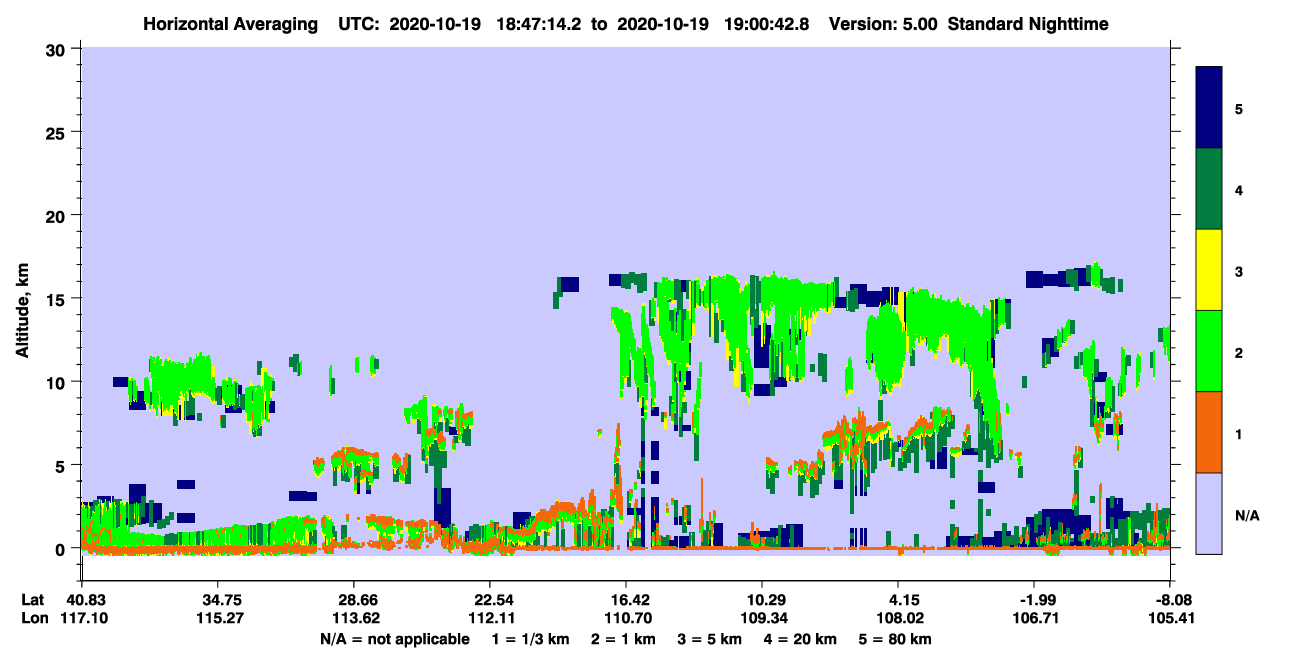Click the colorbar number label 3
The width and height of the screenshot is (1300, 667).
pyautogui.click(x=1239, y=271)
